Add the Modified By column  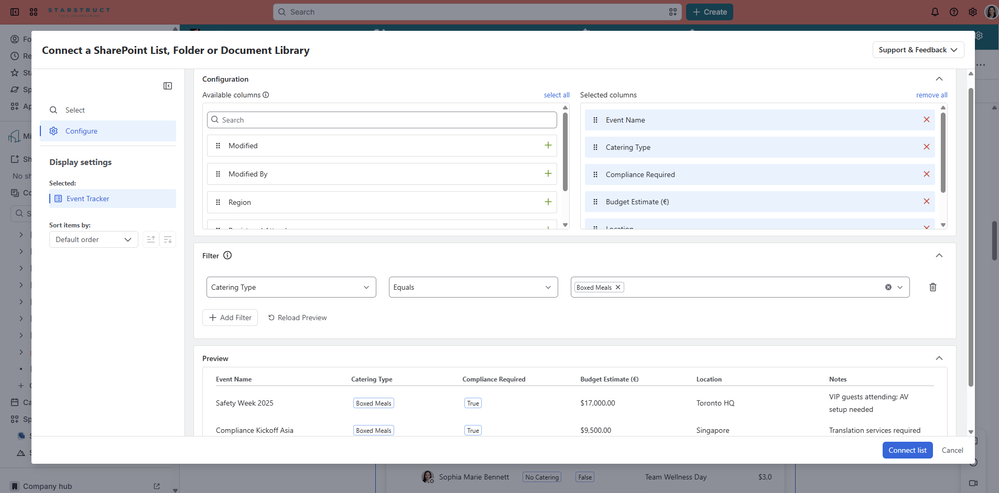pyautogui.click(x=548, y=173)
